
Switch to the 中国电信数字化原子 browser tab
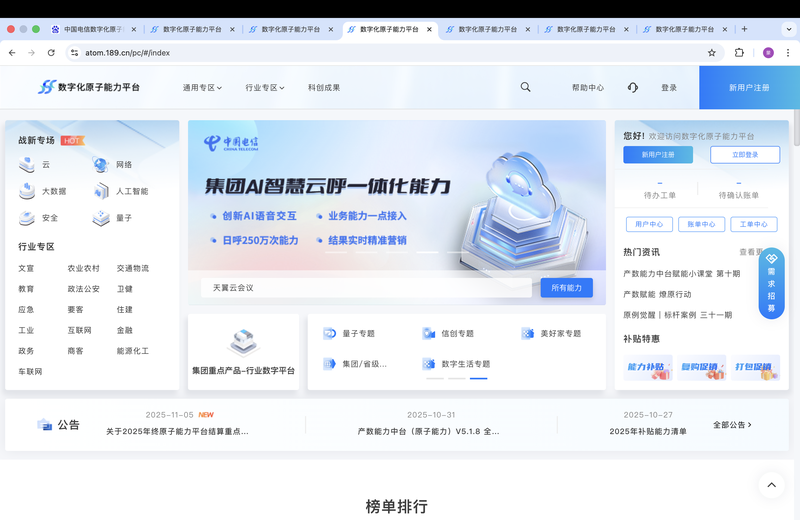pyautogui.click(x=93, y=29)
